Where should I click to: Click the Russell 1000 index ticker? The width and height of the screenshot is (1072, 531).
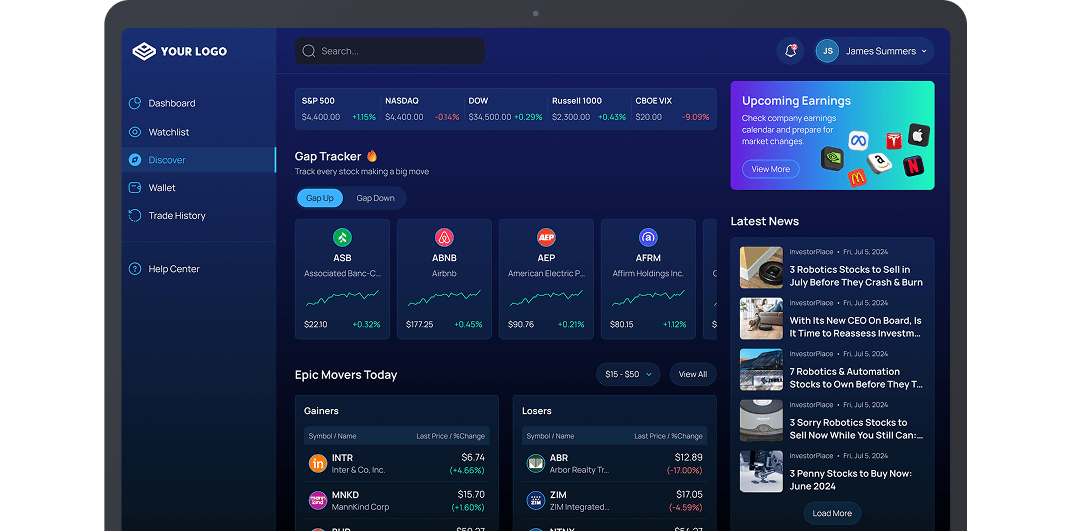tap(589, 109)
